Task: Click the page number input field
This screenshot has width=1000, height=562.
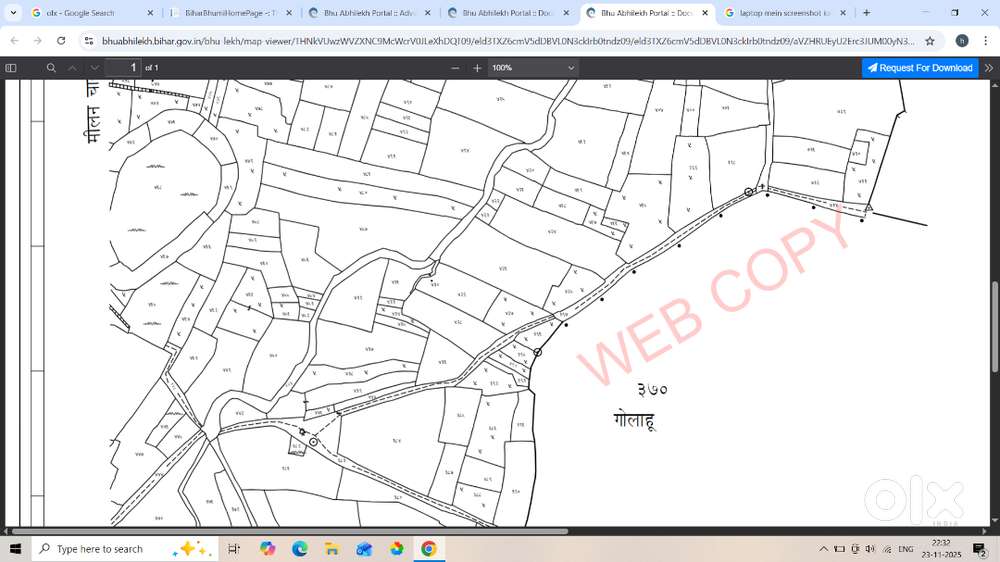Action: pyautogui.click(x=125, y=67)
